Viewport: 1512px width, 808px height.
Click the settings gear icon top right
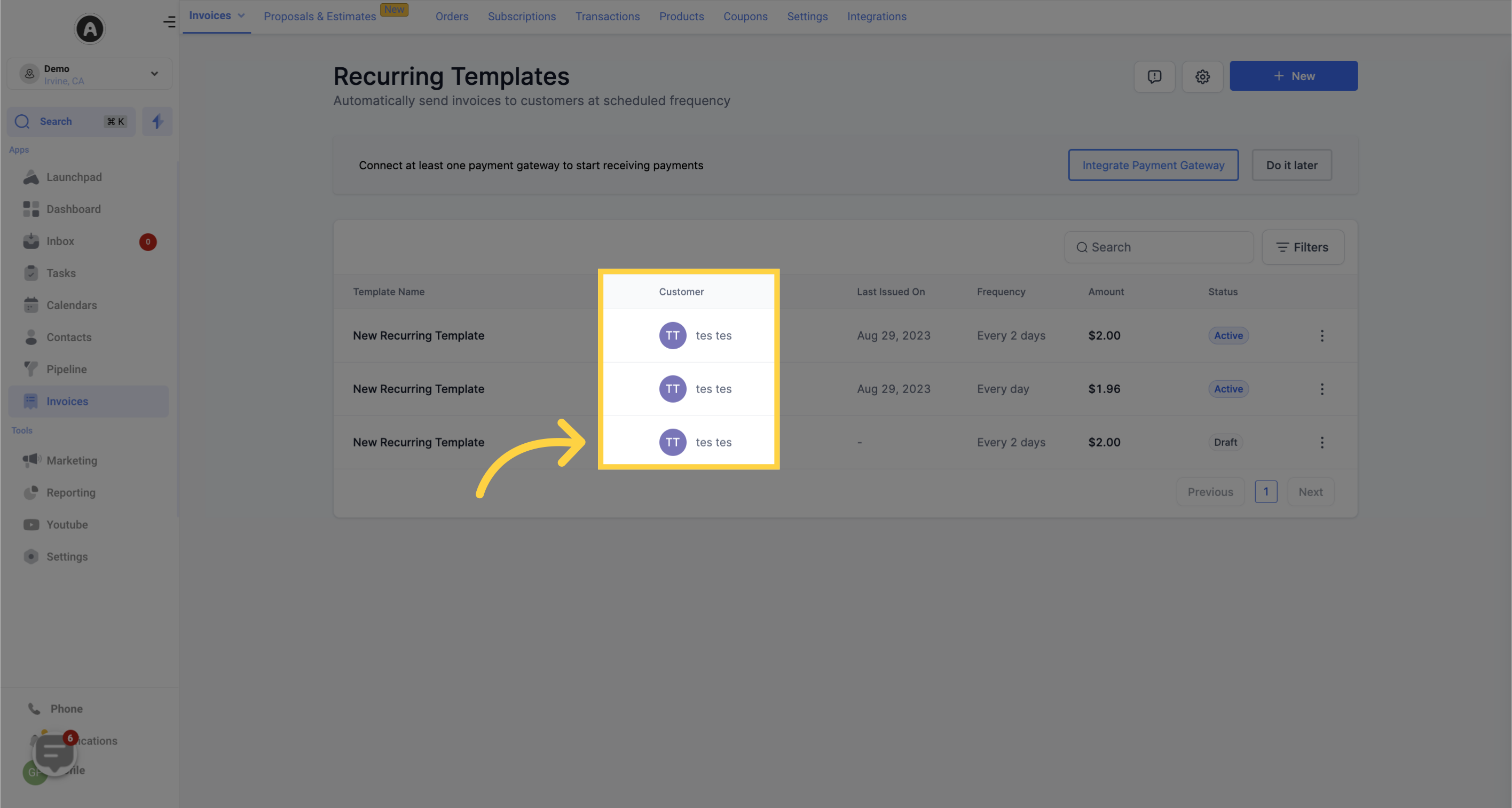pos(1202,75)
